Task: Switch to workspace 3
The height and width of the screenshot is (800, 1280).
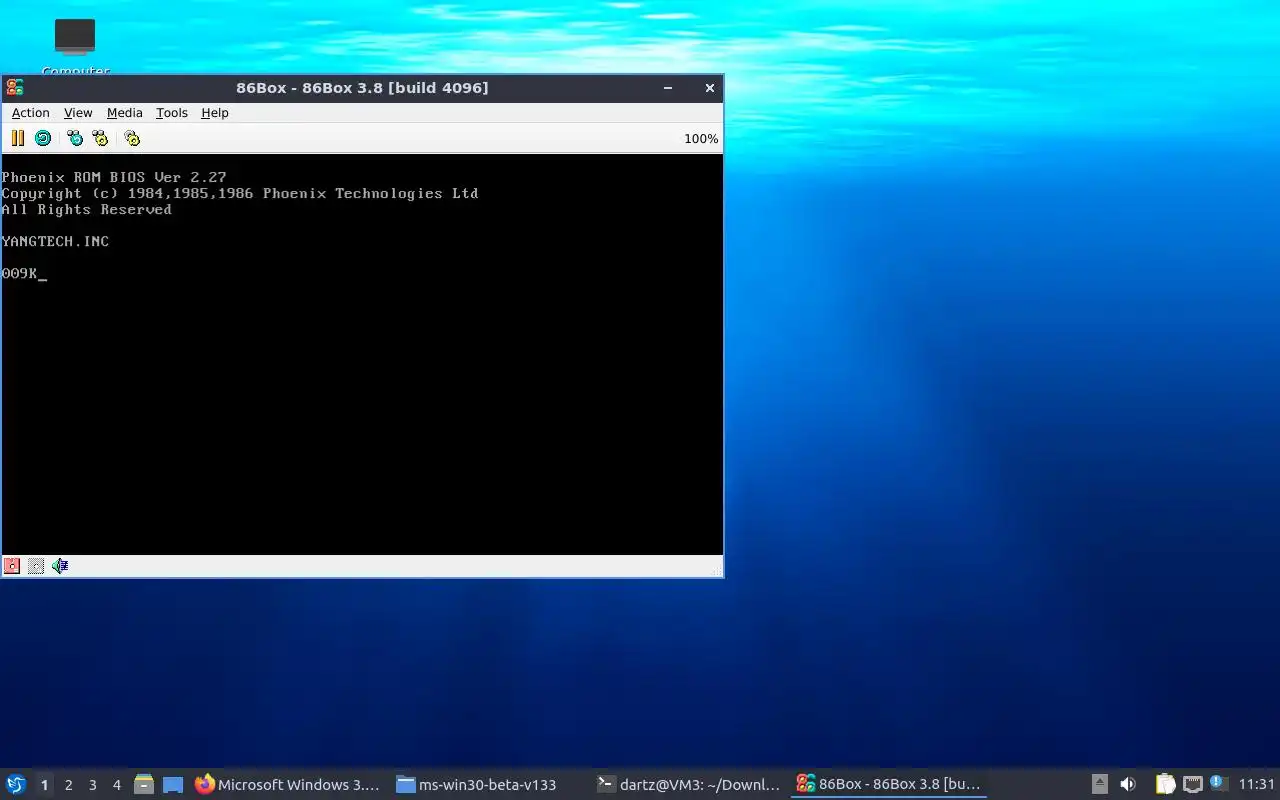Action: tap(92, 785)
